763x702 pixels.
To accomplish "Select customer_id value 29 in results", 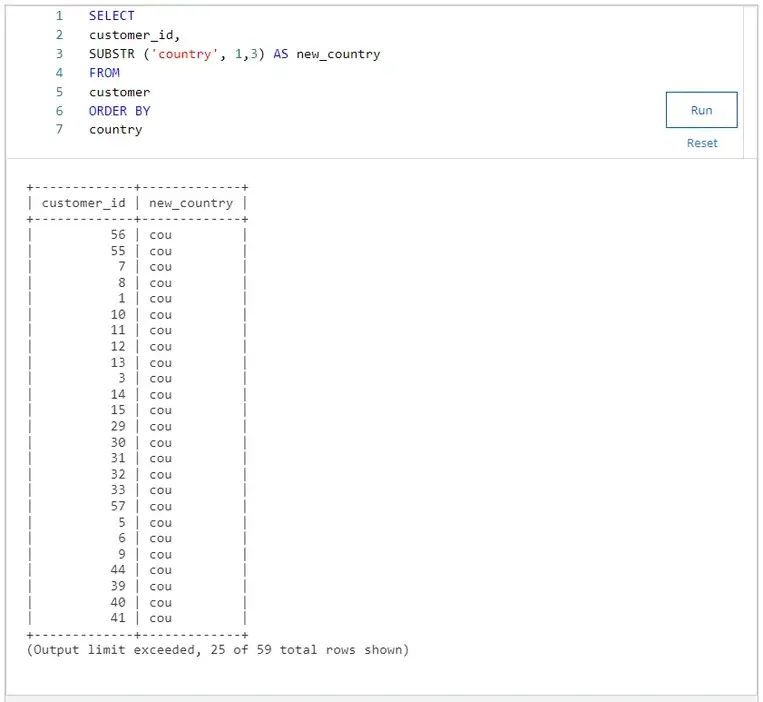I will click(x=118, y=426).
